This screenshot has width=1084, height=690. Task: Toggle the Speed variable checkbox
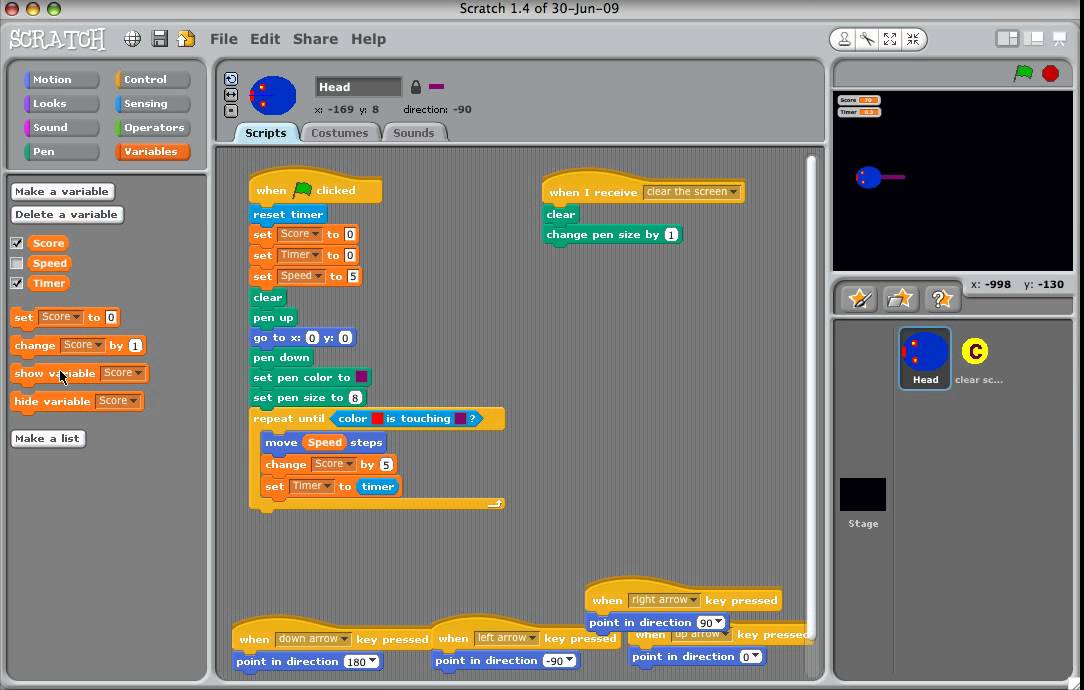pos(17,263)
